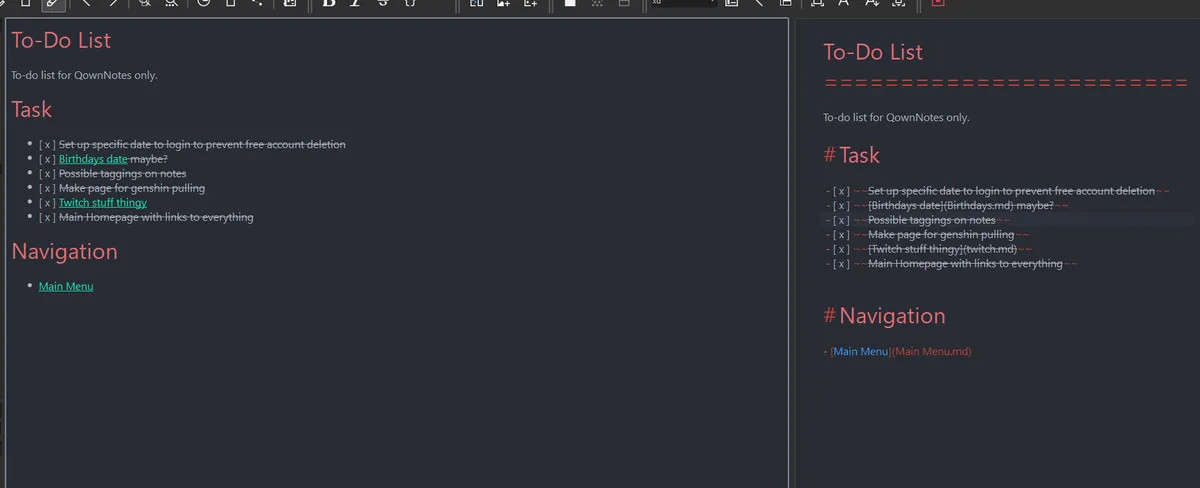This screenshot has width=1200, height=488.
Task: Click 'Possible taggings on notes' in preview
Action: tap(122, 173)
